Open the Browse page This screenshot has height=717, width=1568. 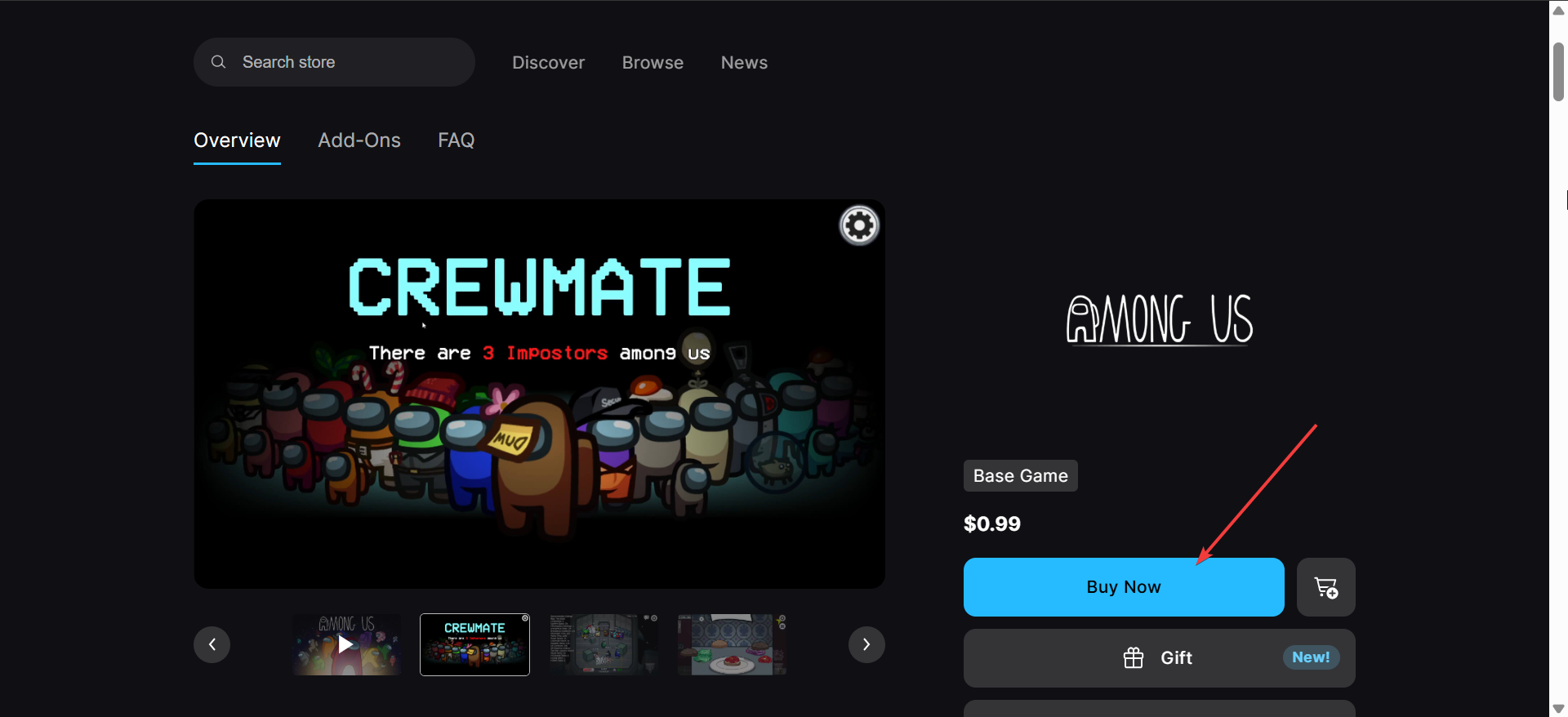pyautogui.click(x=653, y=63)
